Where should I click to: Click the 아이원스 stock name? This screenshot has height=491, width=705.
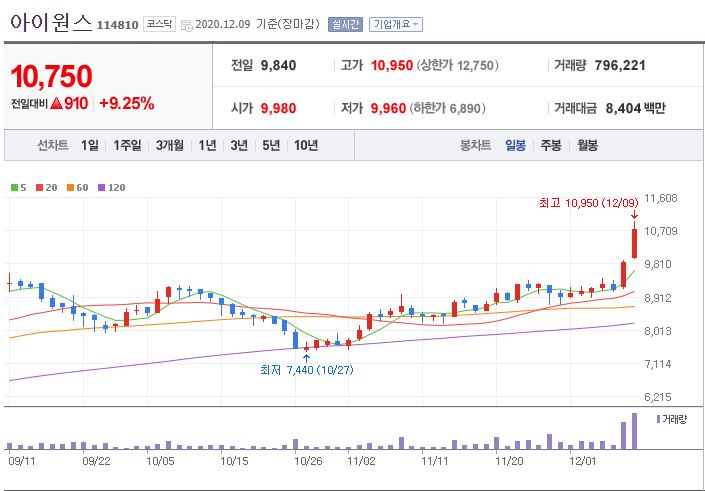[51, 23]
